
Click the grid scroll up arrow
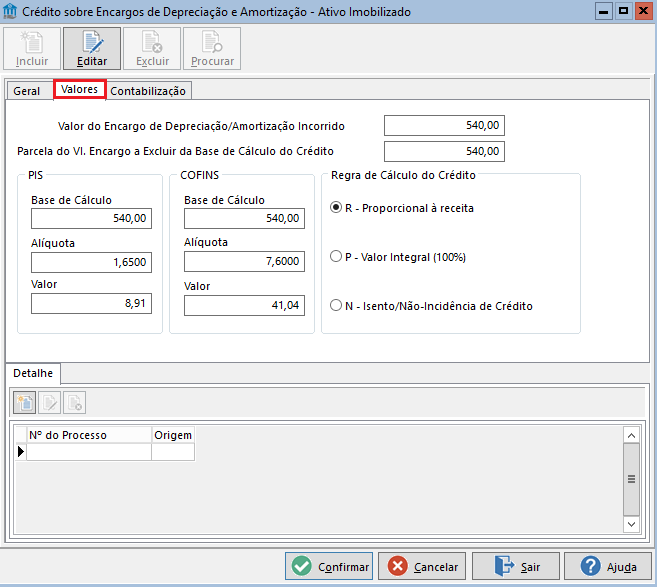tap(631, 436)
